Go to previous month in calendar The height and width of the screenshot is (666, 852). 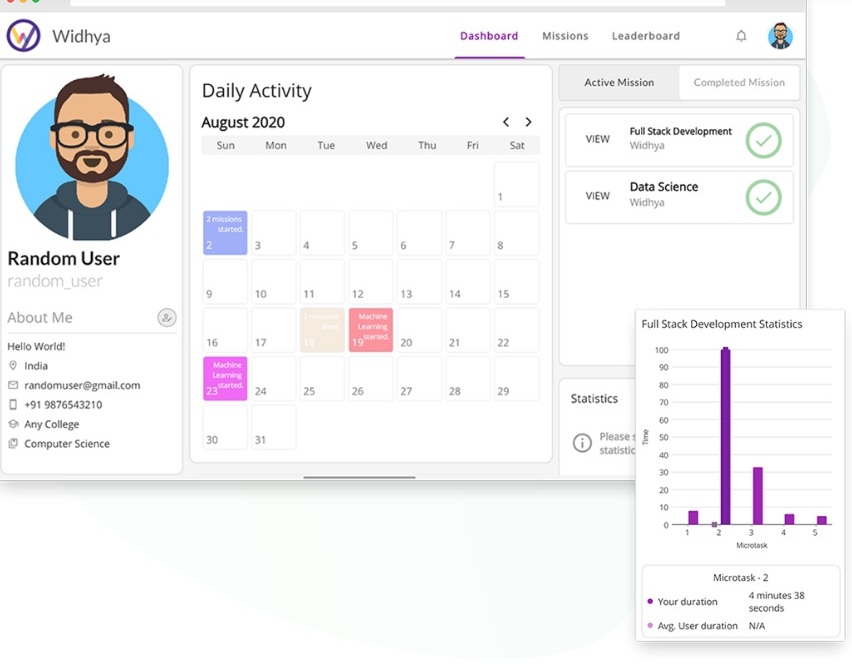pyautogui.click(x=506, y=122)
